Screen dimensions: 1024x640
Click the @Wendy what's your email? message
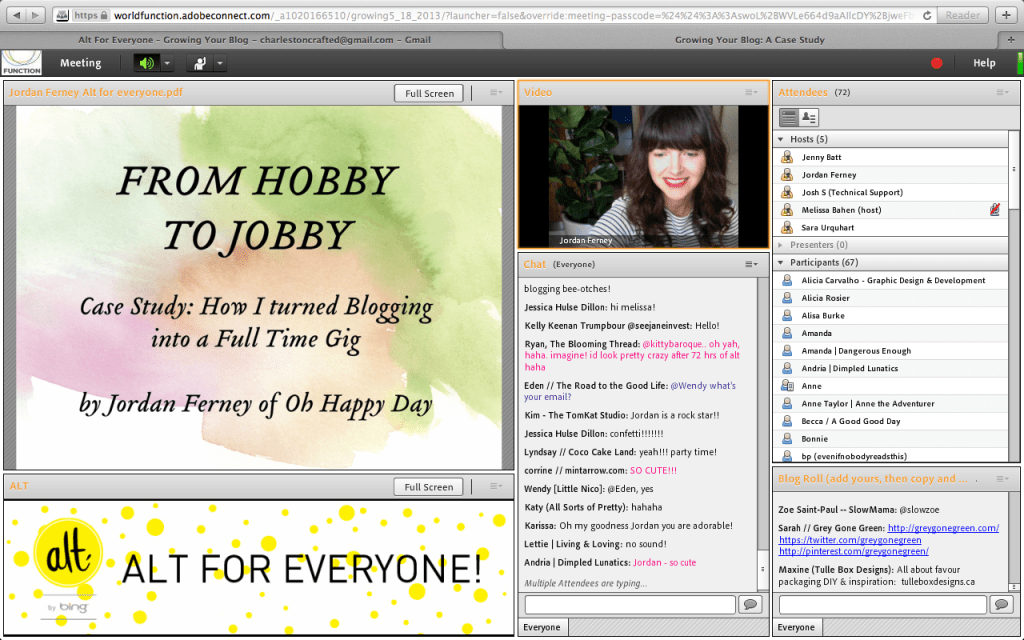630,391
